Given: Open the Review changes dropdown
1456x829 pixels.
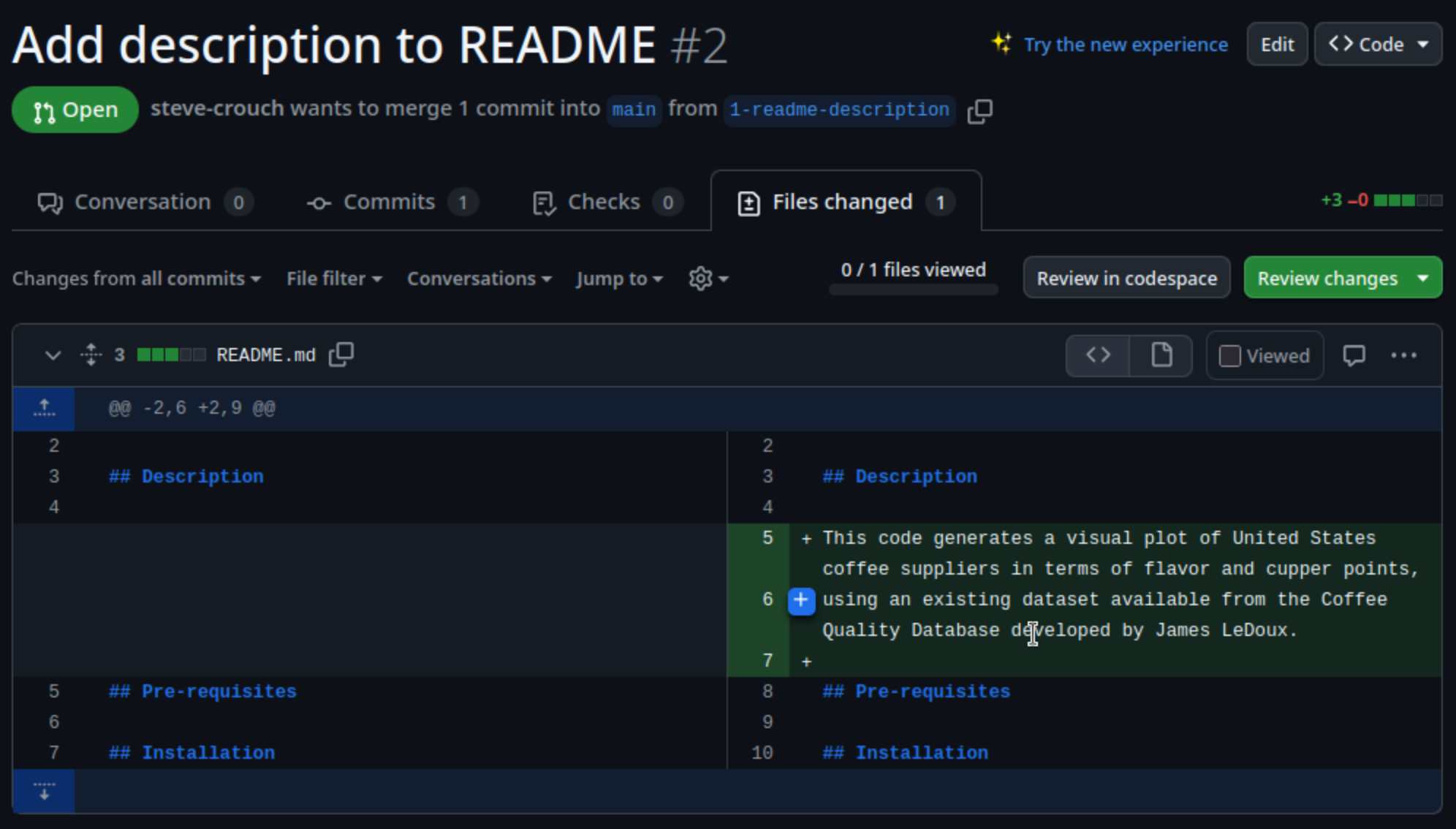Looking at the screenshot, I should tap(1343, 278).
